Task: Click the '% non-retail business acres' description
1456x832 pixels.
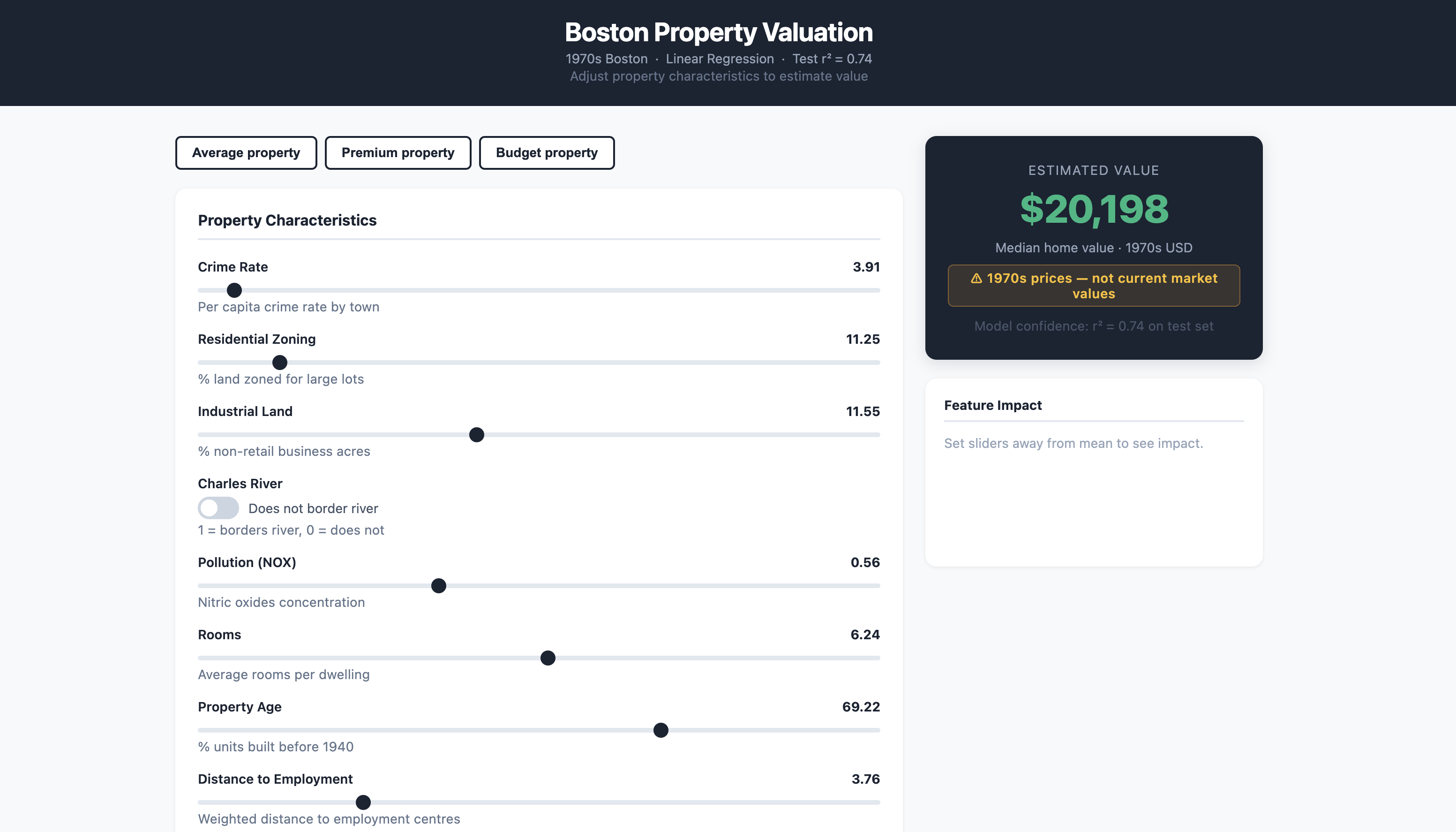Action: point(284,452)
